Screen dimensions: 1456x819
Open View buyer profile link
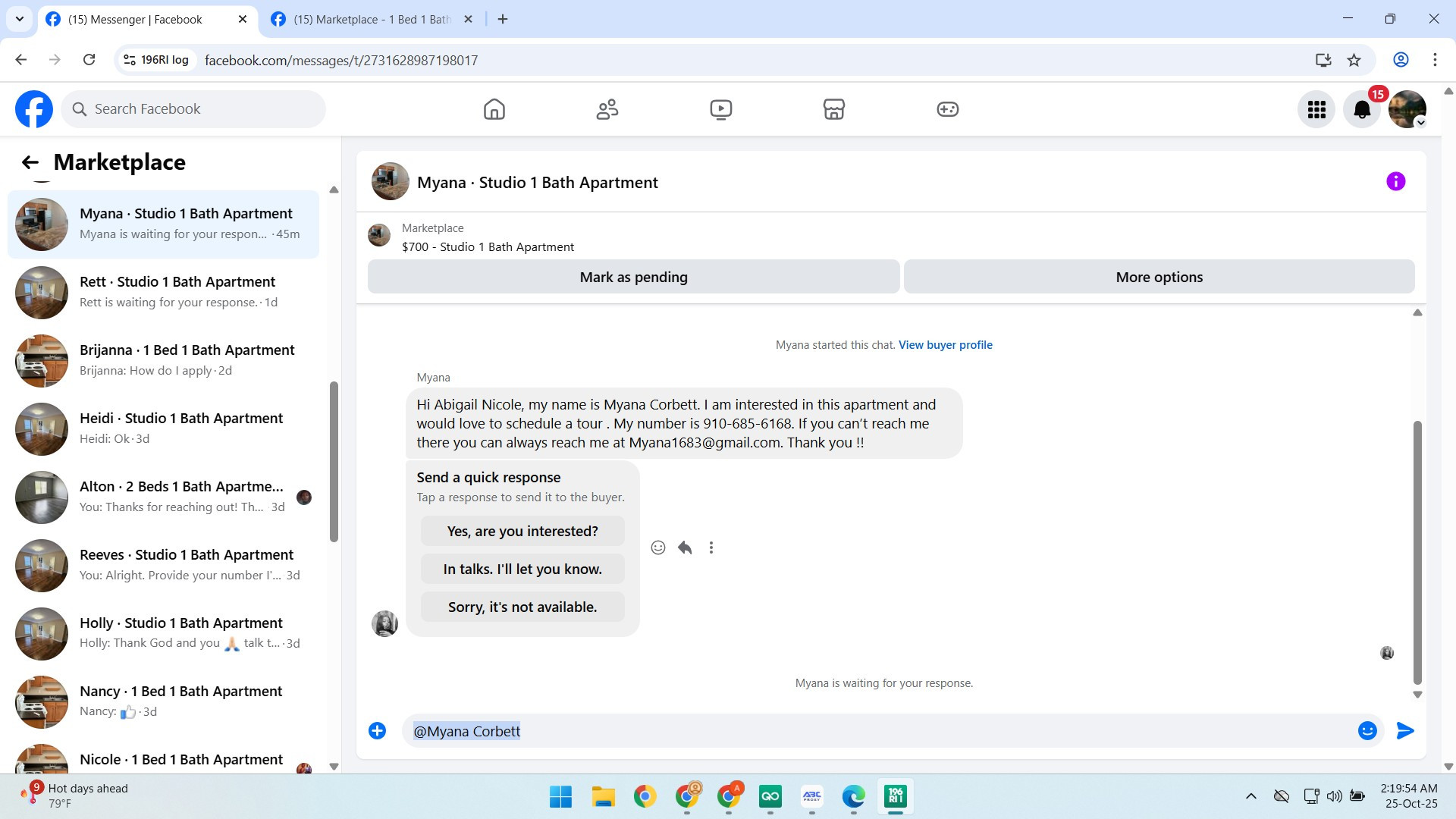coord(945,345)
